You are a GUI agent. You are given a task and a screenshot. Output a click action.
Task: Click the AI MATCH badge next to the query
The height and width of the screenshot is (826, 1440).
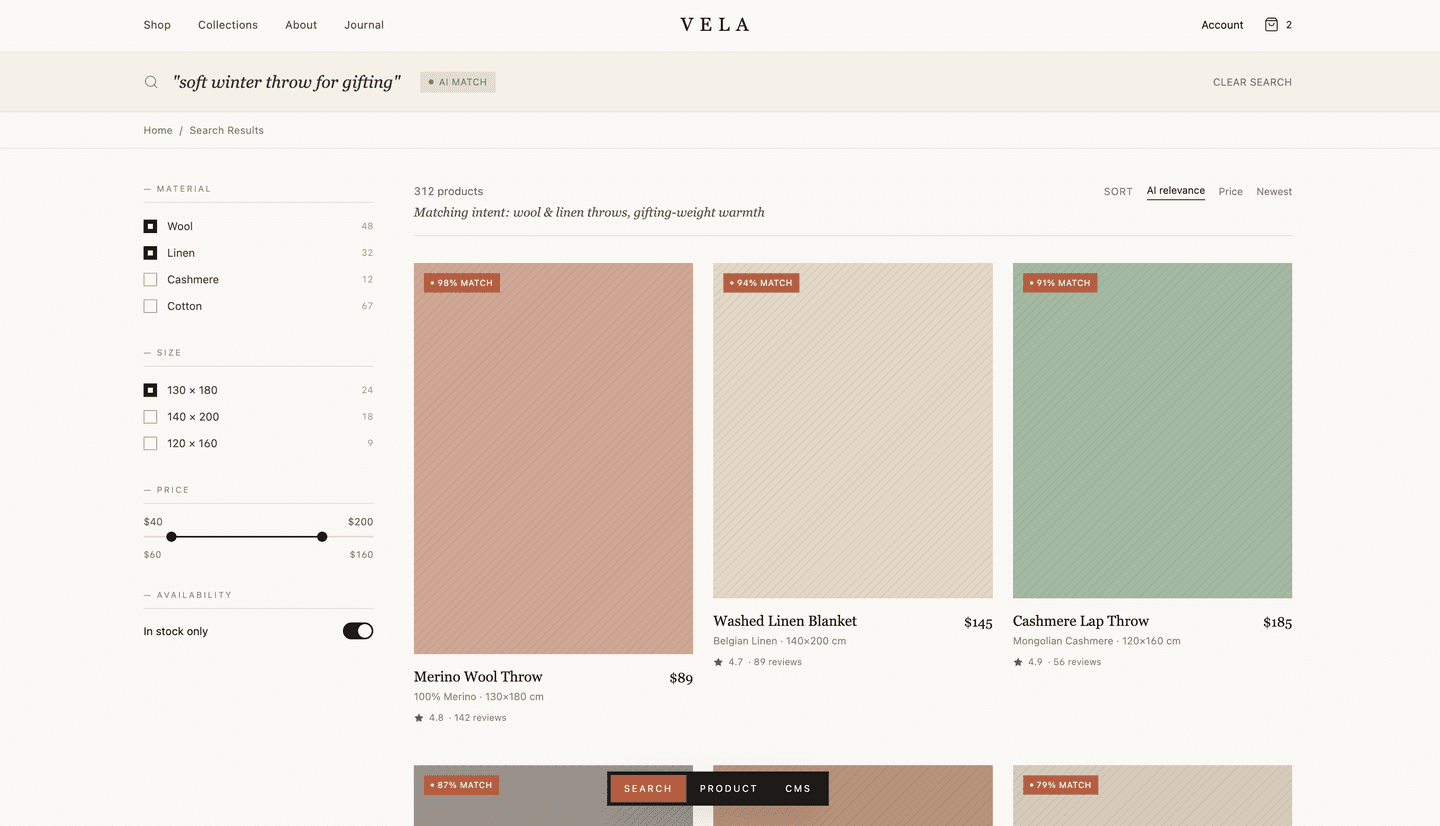coord(457,81)
